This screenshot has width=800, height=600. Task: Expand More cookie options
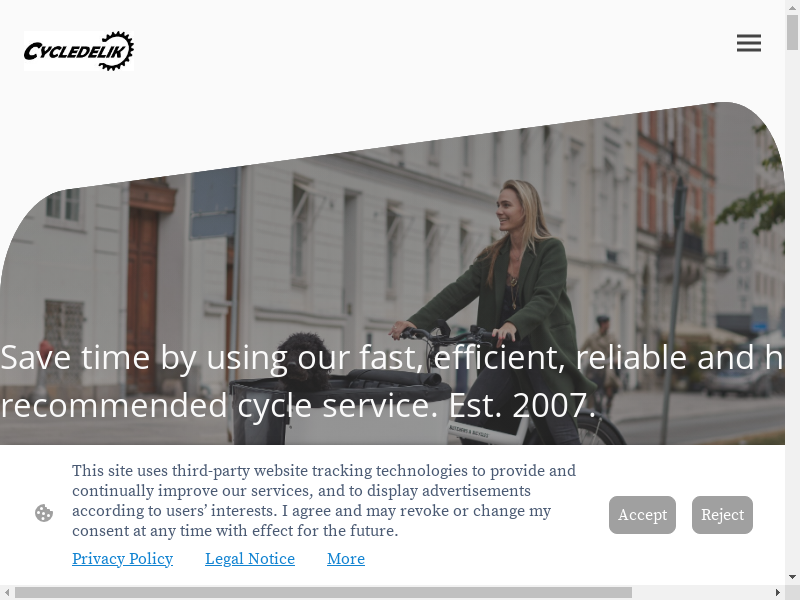coord(346,559)
